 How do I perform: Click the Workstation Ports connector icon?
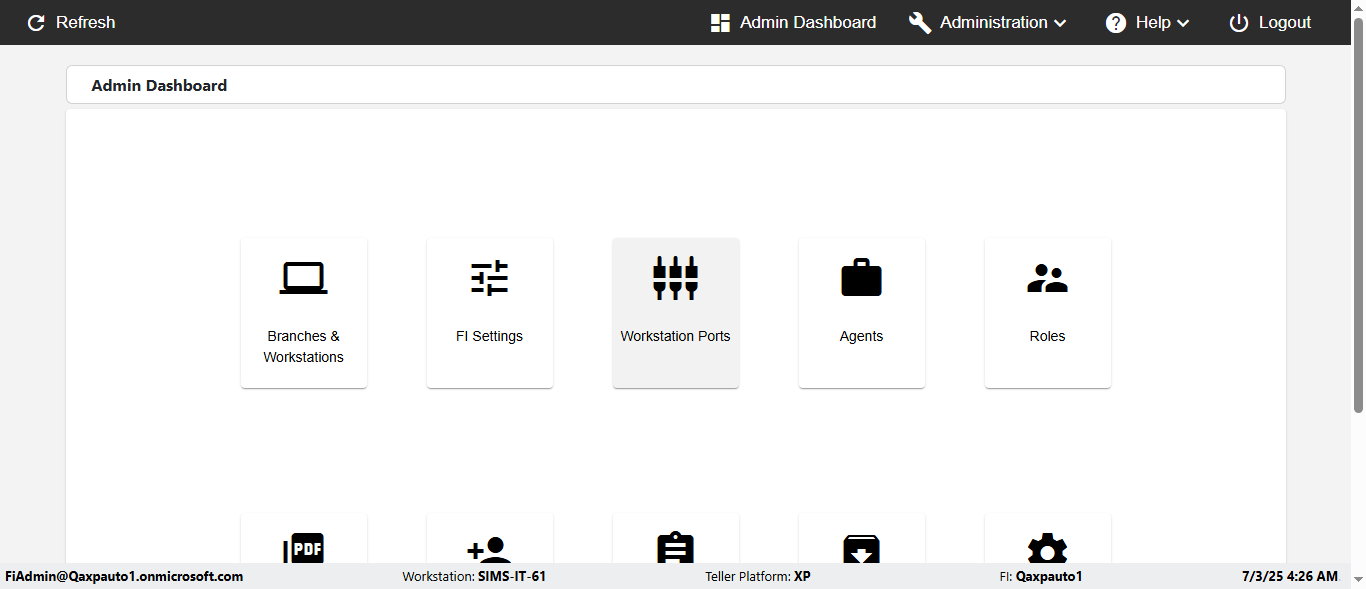point(676,278)
